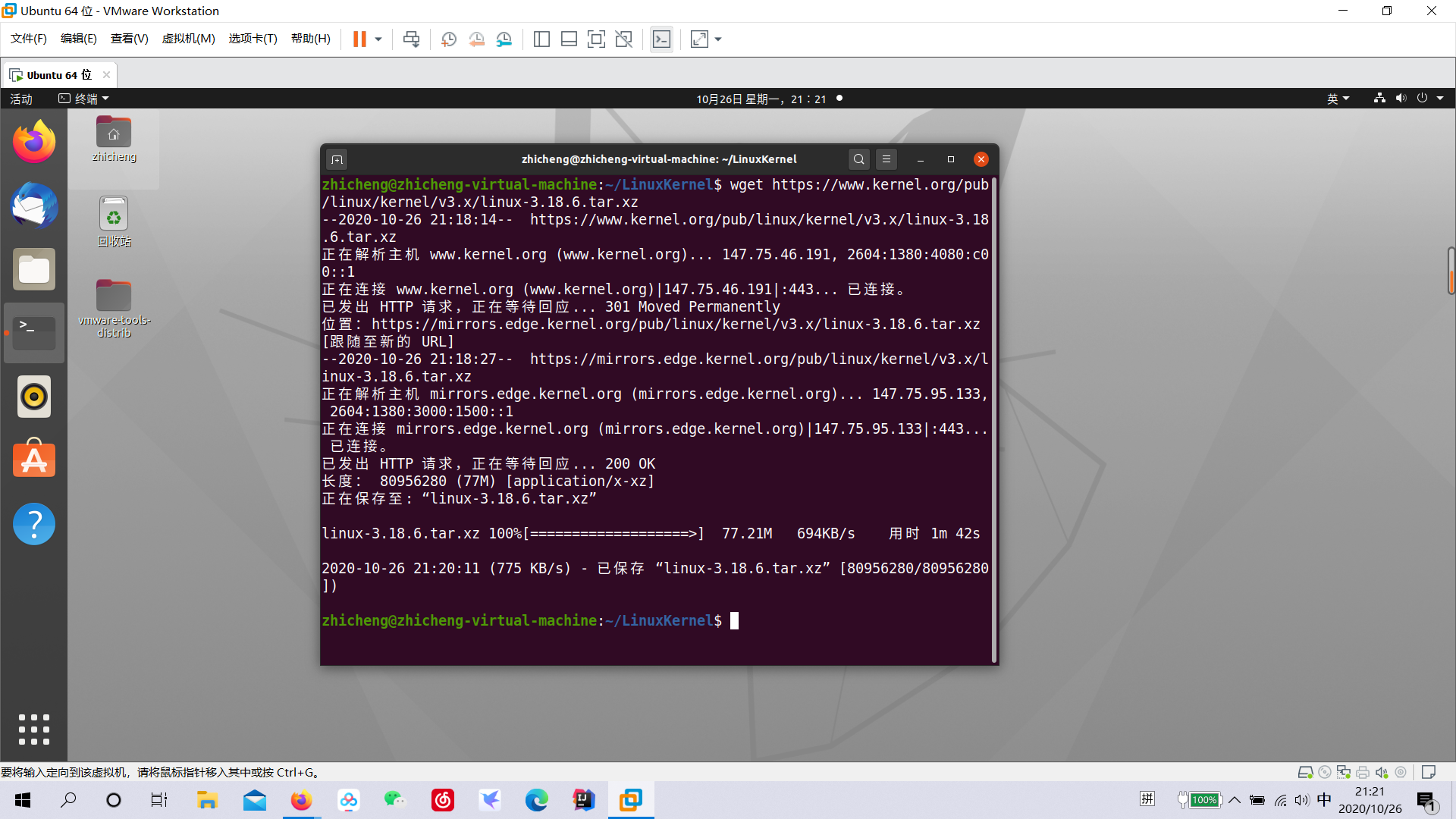The height and width of the screenshot is (819, 1456).
Task: Click the VMware status bar sound device icon
Action: click(1382, 772)
